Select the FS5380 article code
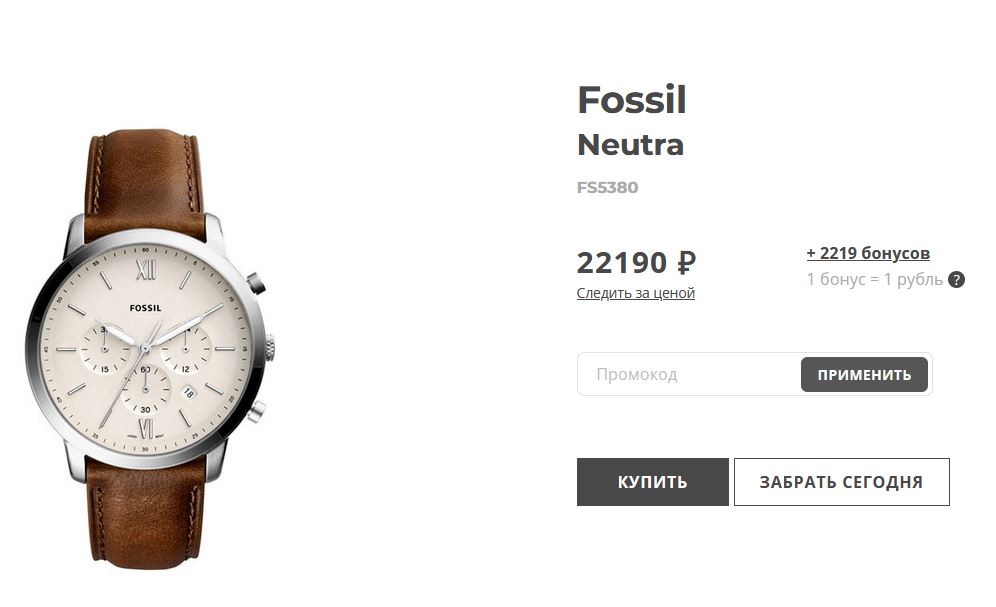 pyautogui.click(x=607, y=187)
